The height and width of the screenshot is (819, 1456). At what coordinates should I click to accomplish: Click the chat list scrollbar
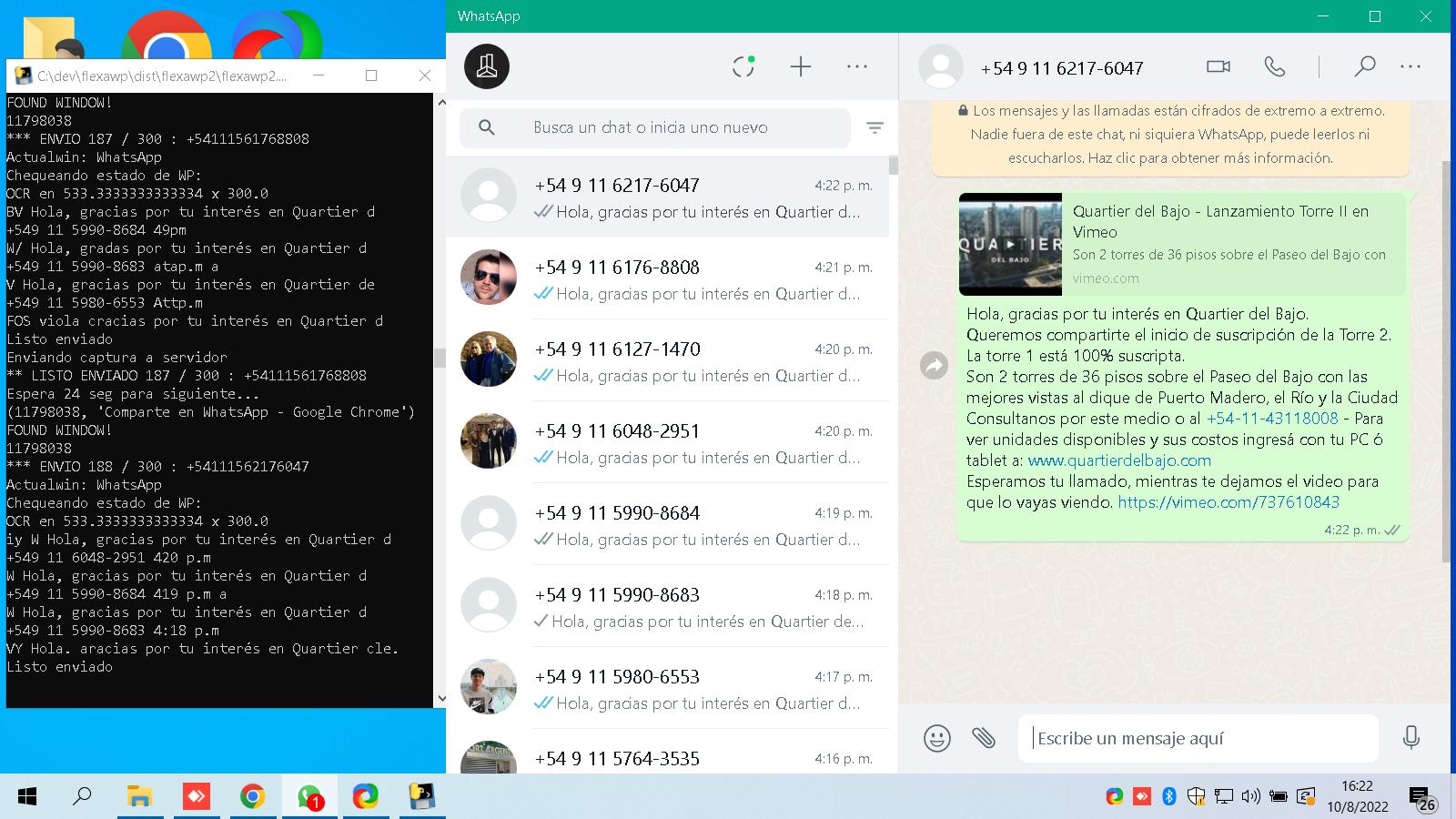[894, 166]
